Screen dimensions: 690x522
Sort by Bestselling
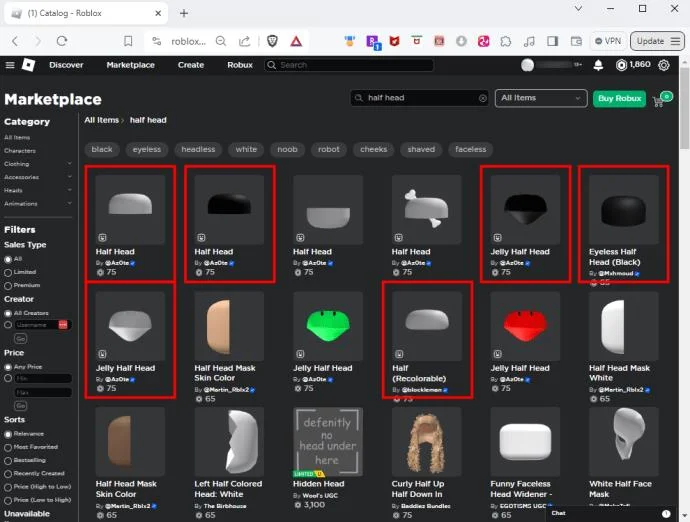coord(8,460)
